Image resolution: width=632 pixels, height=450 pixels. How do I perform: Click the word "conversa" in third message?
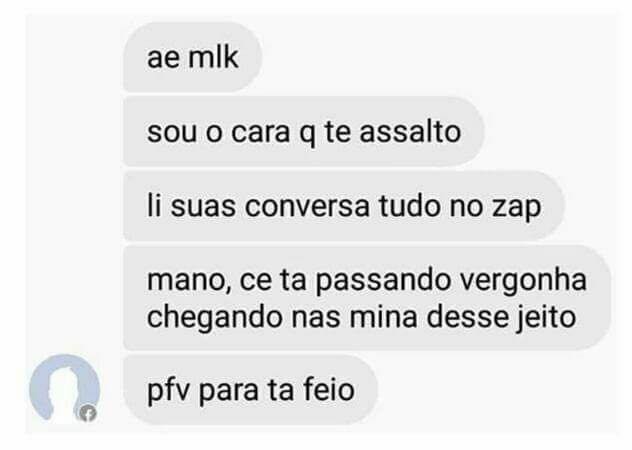pyautogui.click(x=307, y=206)
